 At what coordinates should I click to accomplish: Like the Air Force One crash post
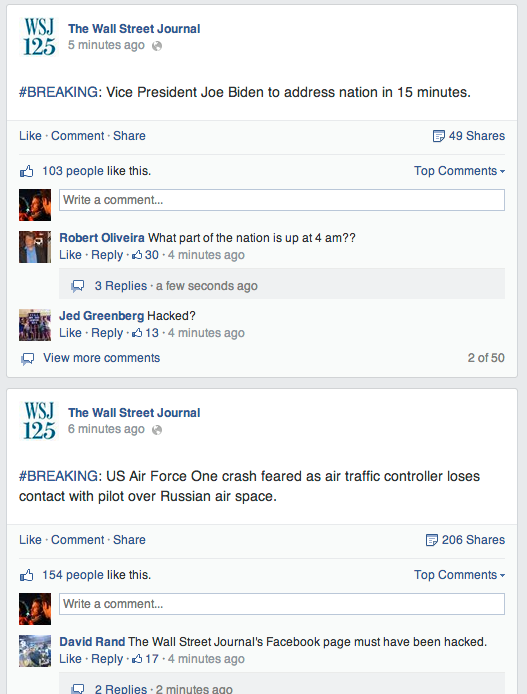tap(30, 540)
